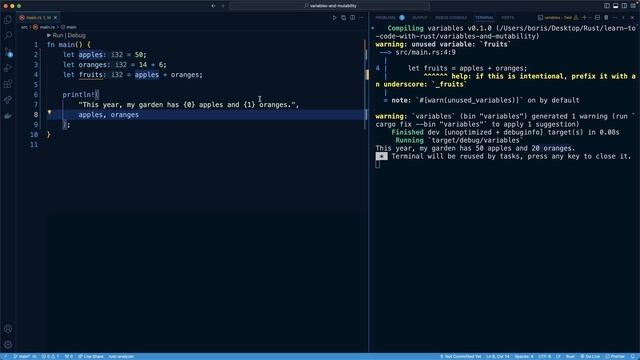Close the main.rs editor tab

click(x=56, y=18)
